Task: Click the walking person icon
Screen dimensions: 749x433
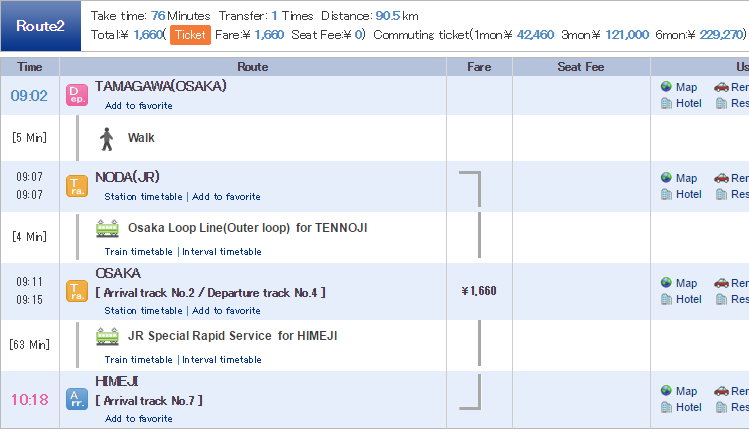Action: point(107,139)
